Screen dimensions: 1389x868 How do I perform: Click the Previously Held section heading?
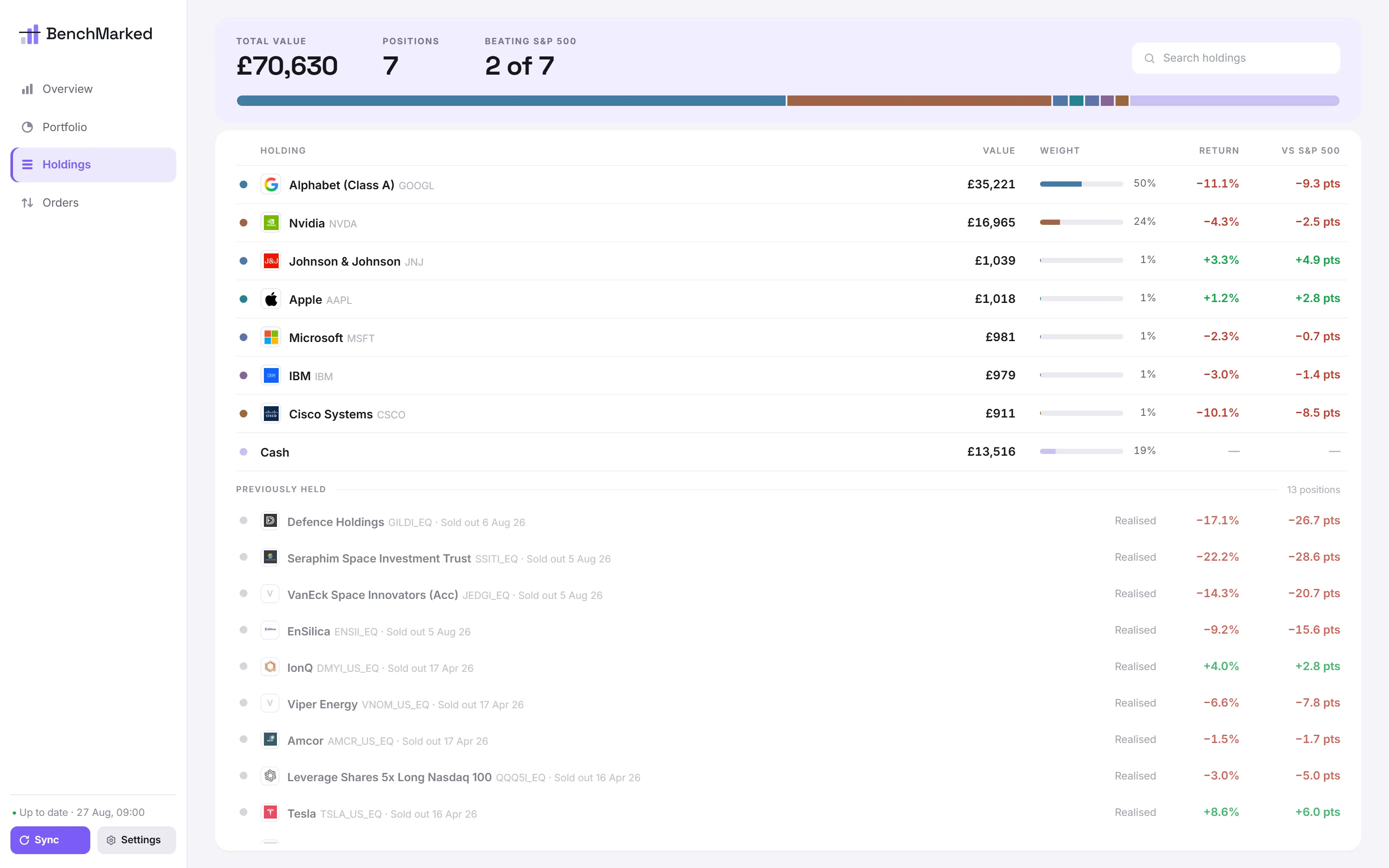coord(281,490)
